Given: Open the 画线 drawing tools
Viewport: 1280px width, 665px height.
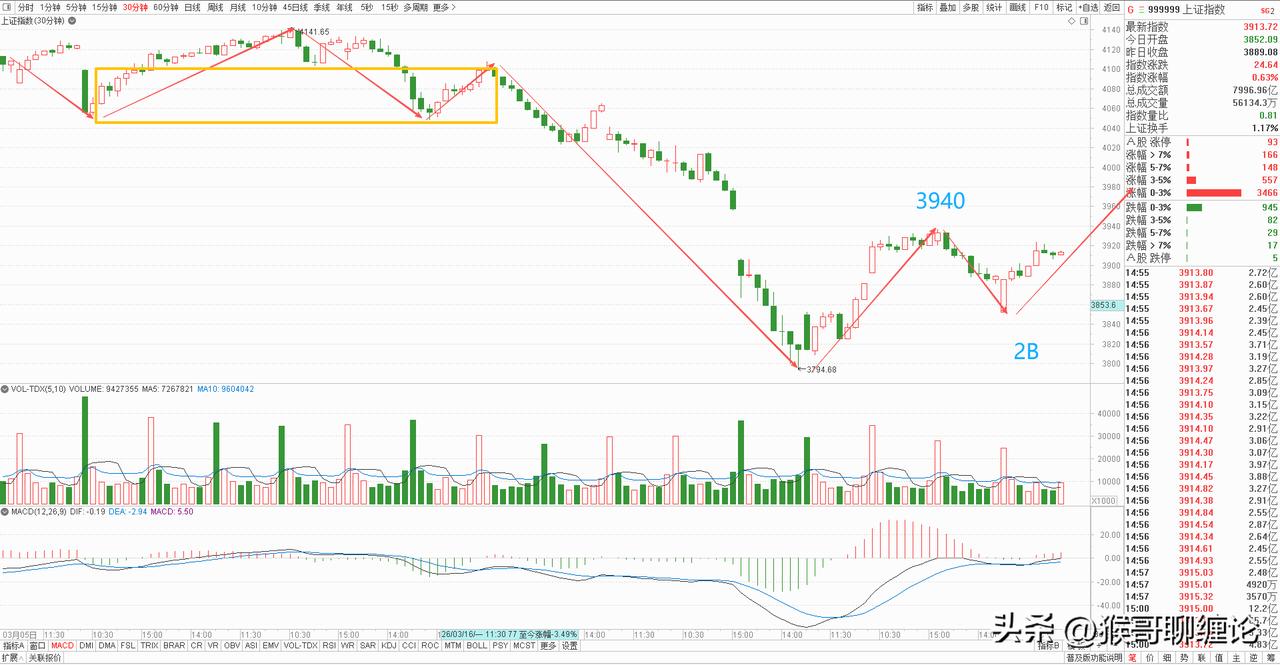Looking at the screenshot, I should pos(1018,7).
